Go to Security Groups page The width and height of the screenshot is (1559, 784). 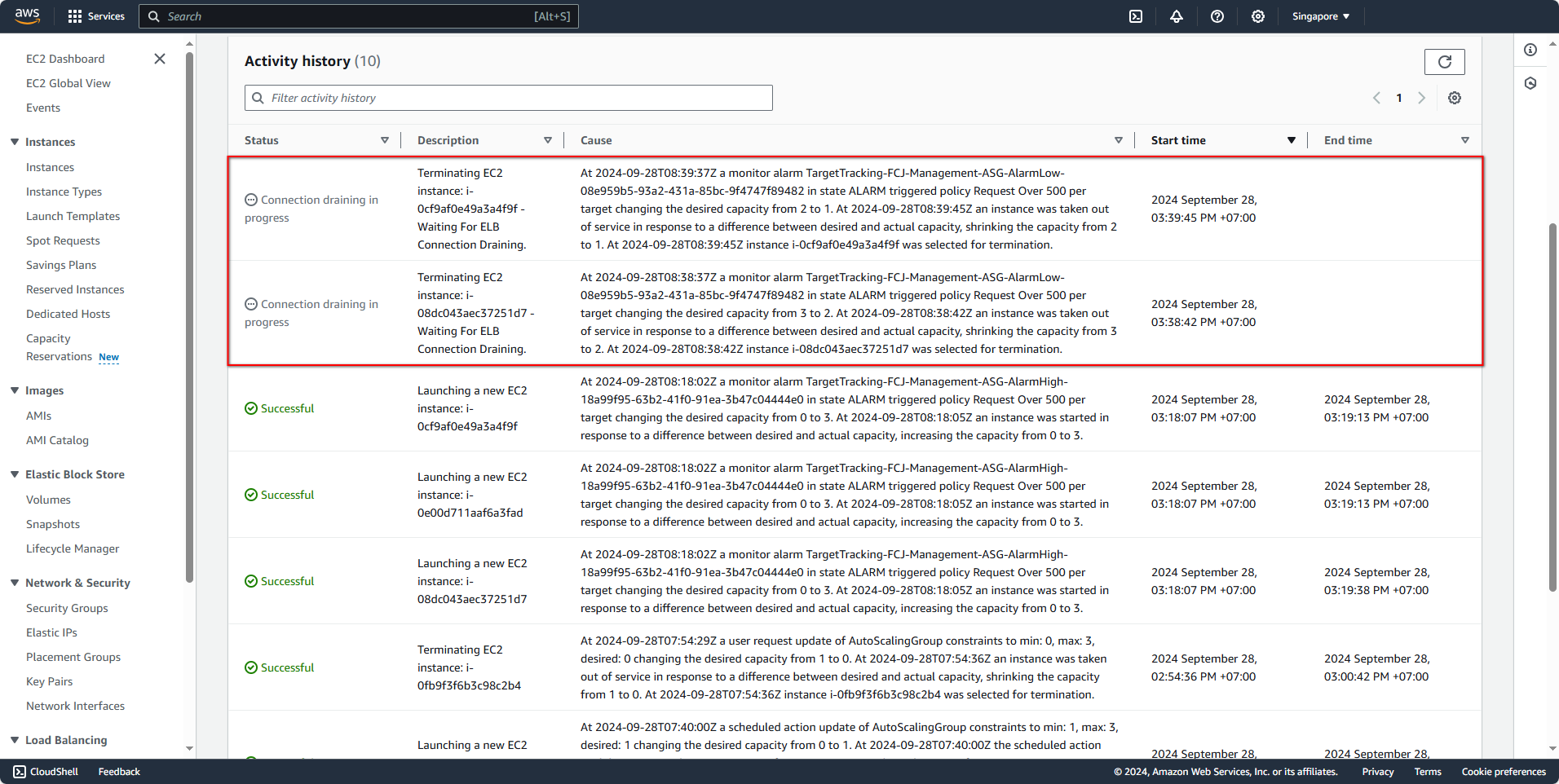pos(67,608)
